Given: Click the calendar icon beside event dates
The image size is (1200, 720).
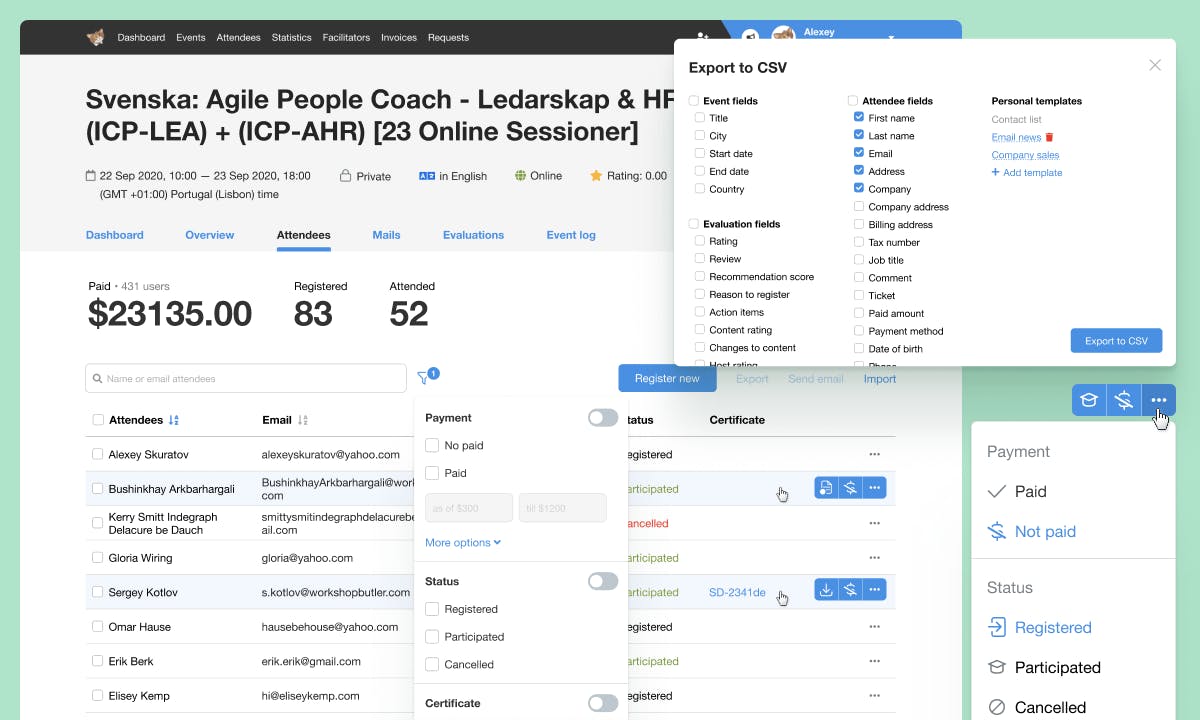Looking at the screenshot, I should [x=91, y=176].
